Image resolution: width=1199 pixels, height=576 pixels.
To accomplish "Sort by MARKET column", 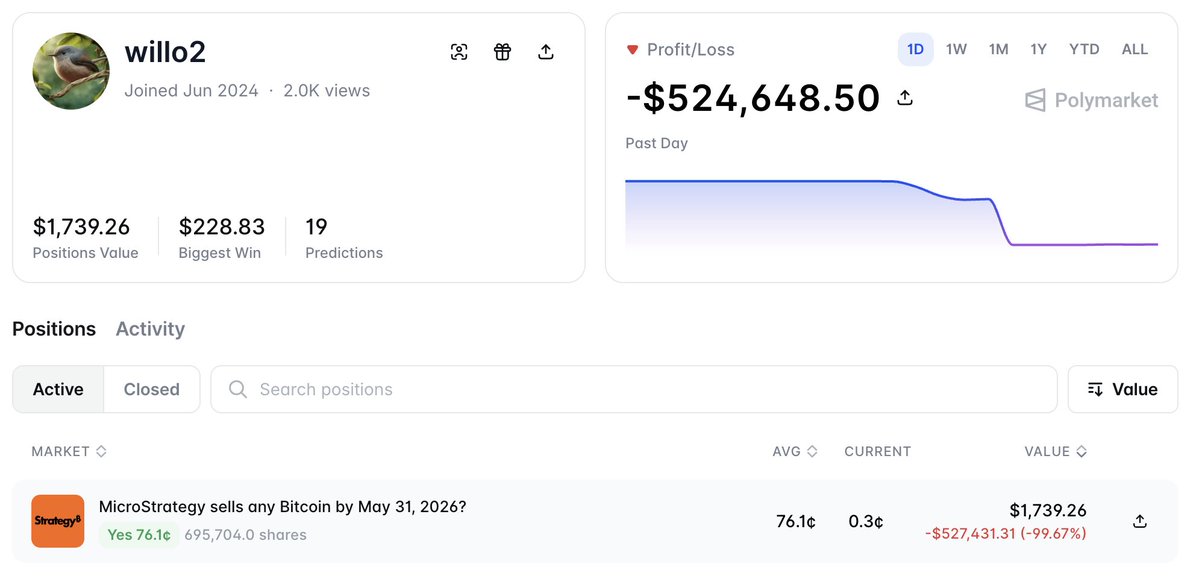I will [x=69, y=451].
